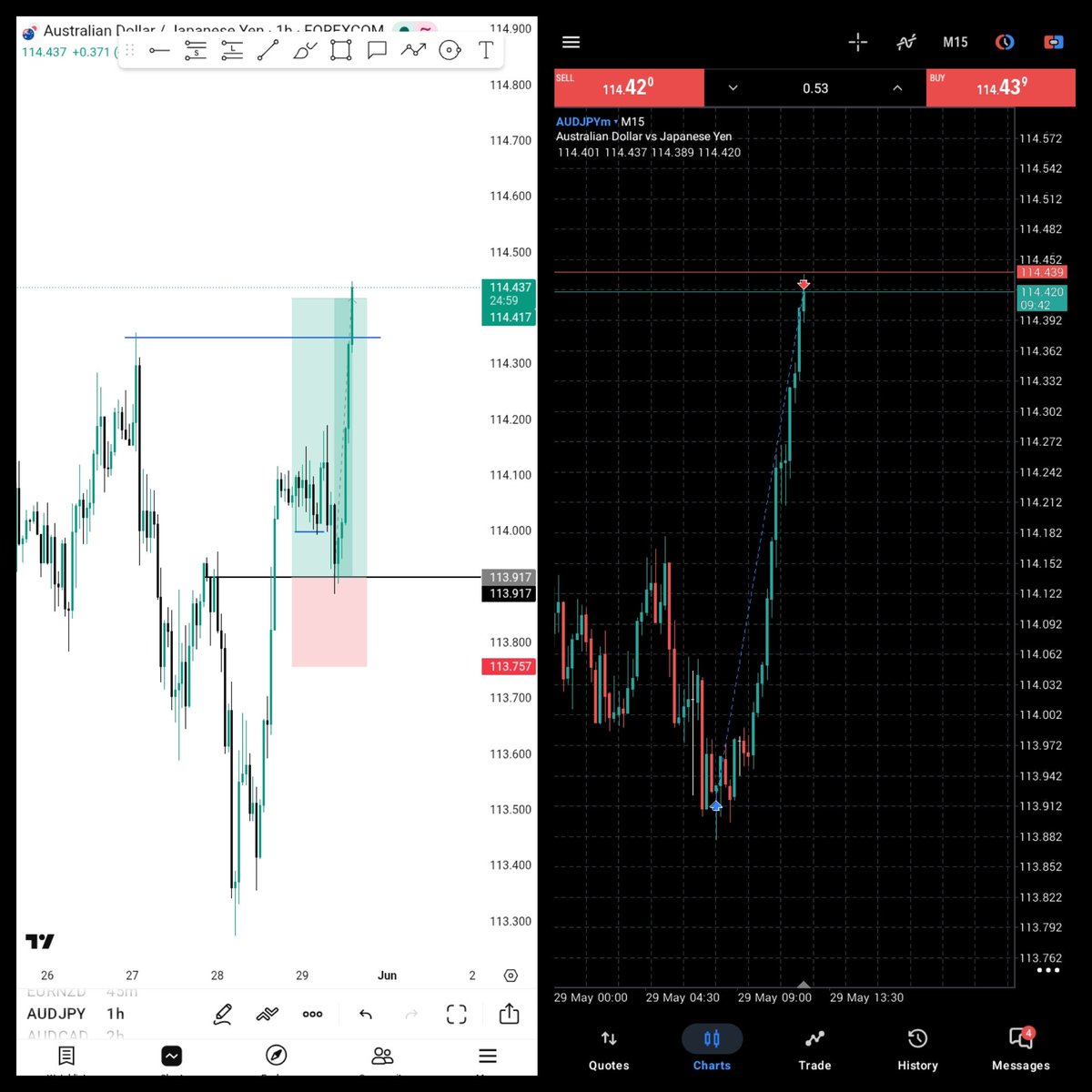Open the Watchlist tab
Viewport: 1092px width, 1092px height.
click(x=66, y=1056)
